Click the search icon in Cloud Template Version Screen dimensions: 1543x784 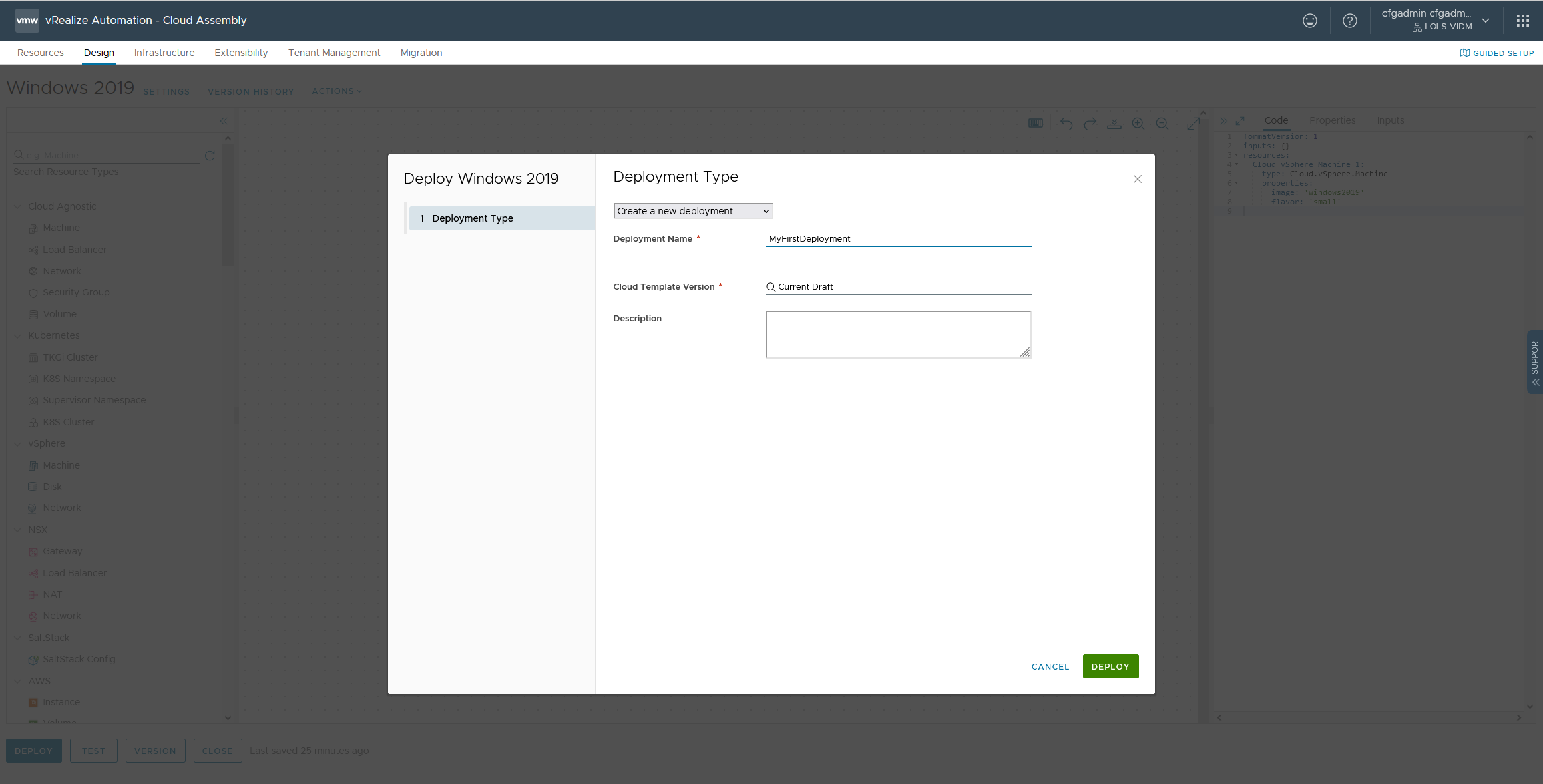tap(771, 287)
